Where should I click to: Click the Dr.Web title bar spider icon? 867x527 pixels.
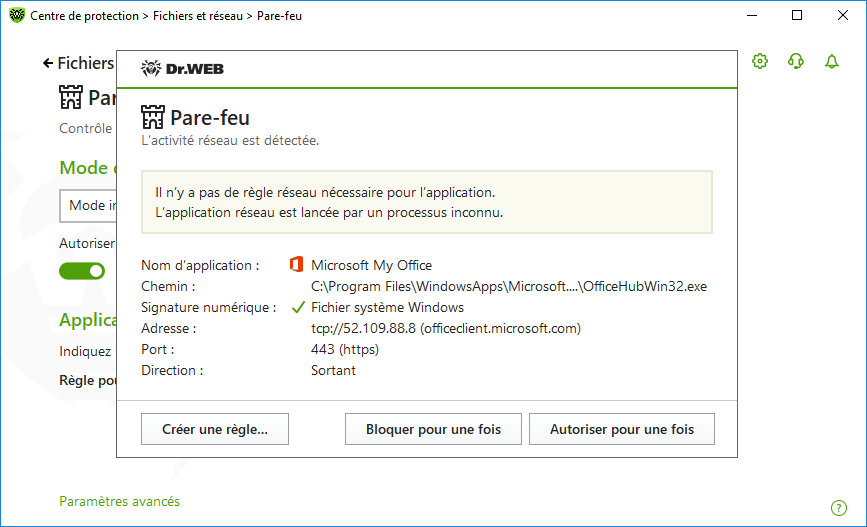pyautogui.click(x=17, y=15)
